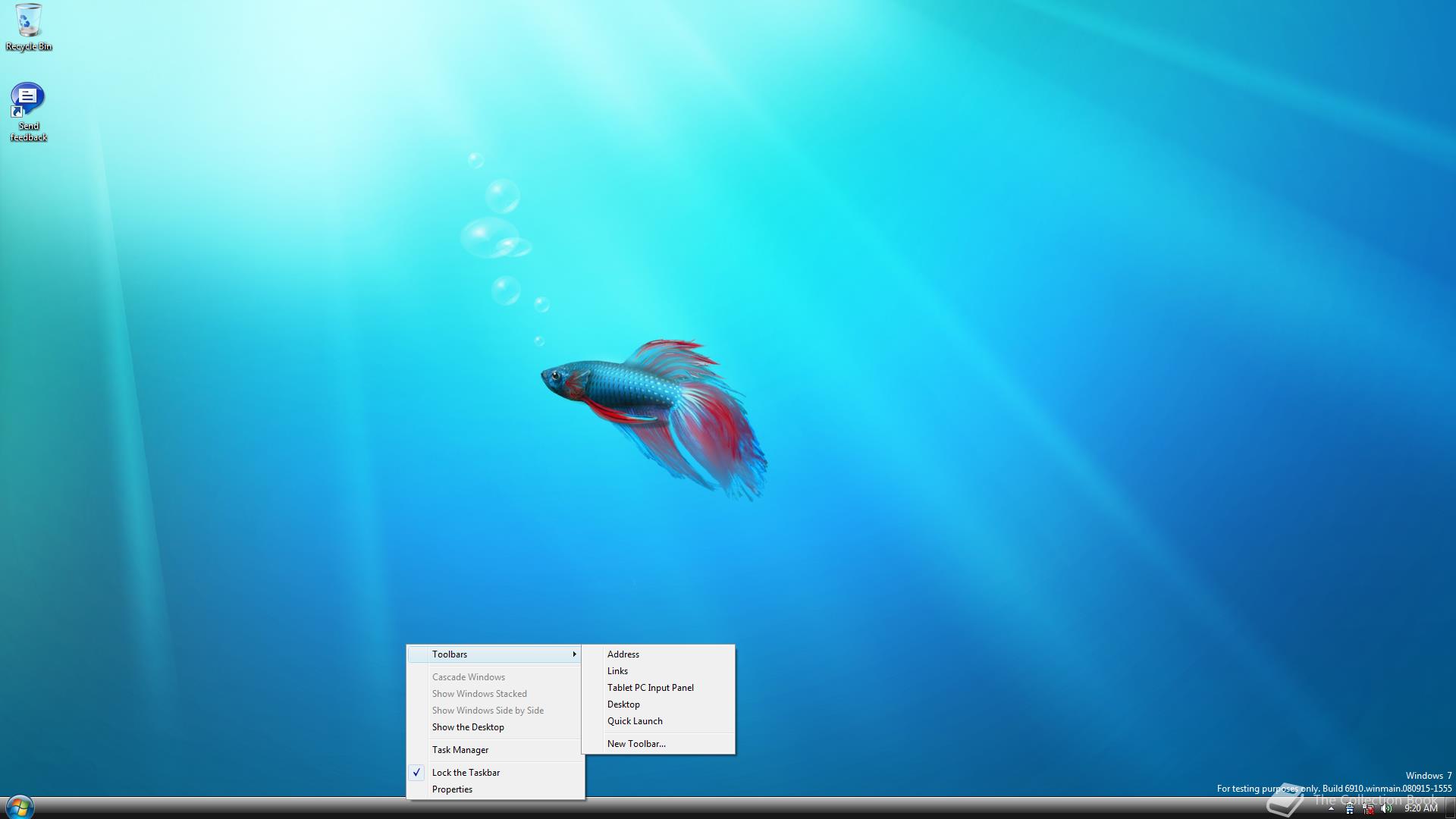Click the lighthouse tray icon
Image resolution: width=1456 pixels, height=819 pixels.
[1350, 808]
